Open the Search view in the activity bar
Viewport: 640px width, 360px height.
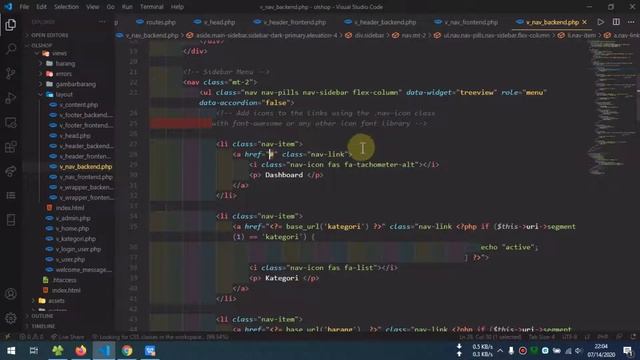coord(11,49)
